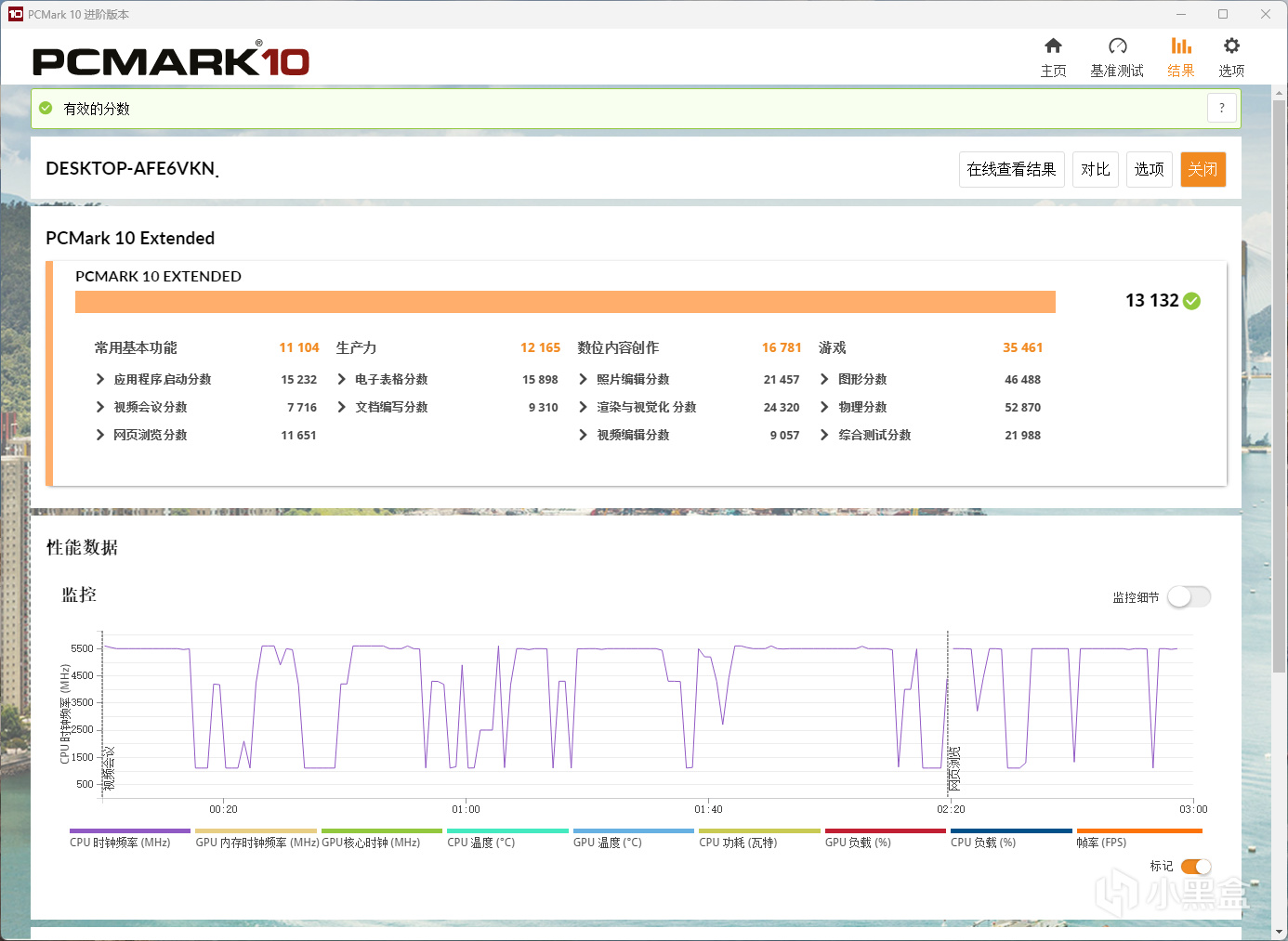Select GPU 内存时钟频率 legend swatch
Screen dimensions: 1288x941
[x=256, y=830]
